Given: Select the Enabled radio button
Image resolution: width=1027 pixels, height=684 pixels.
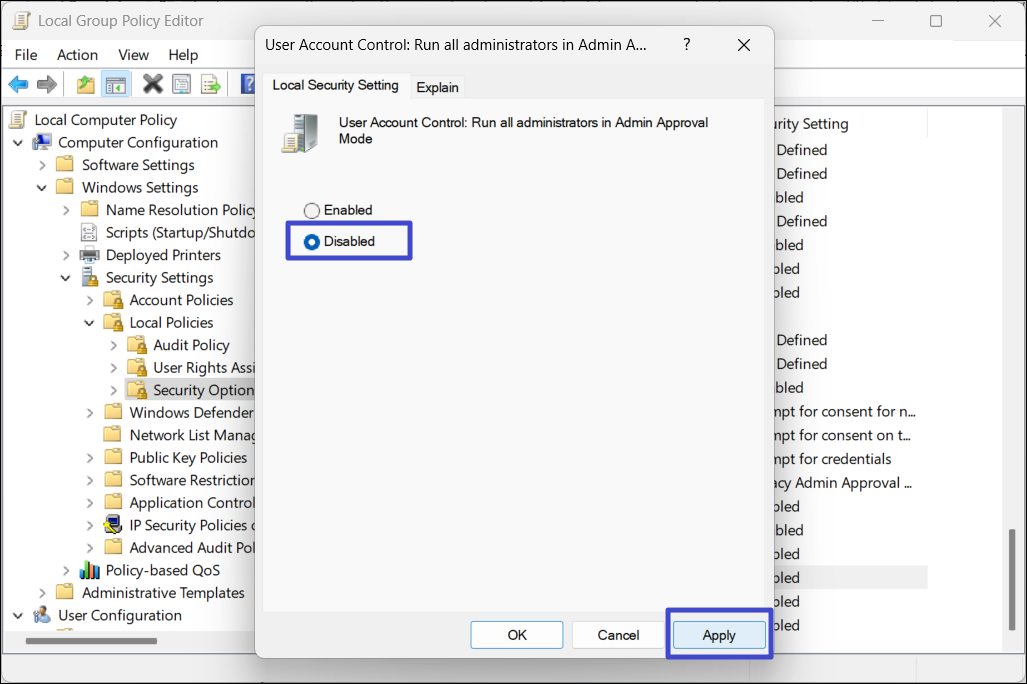Looking at the screenshot, I should pyautogui.click(x=312, y=210).
